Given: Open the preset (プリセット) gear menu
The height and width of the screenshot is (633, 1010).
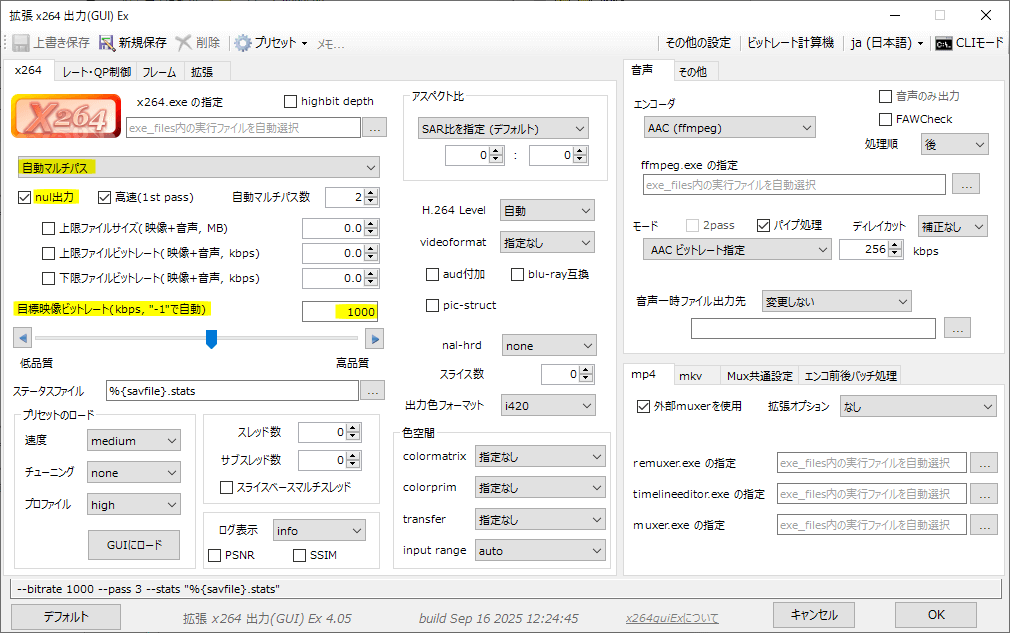Looking at the screenshot, I should pyautogui.click(x=243, y=43).
